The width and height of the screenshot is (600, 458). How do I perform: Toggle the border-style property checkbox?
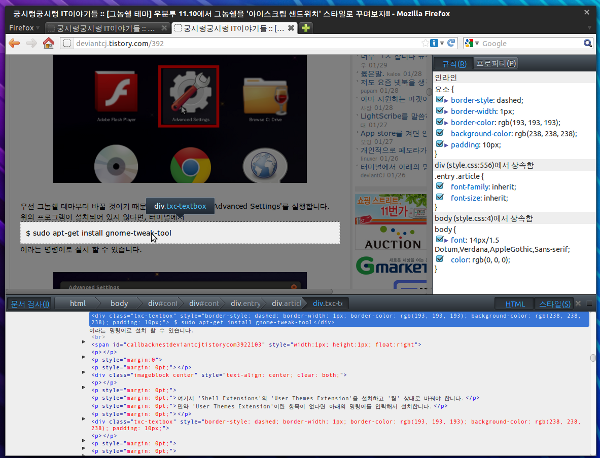click(x=439, y=100)
